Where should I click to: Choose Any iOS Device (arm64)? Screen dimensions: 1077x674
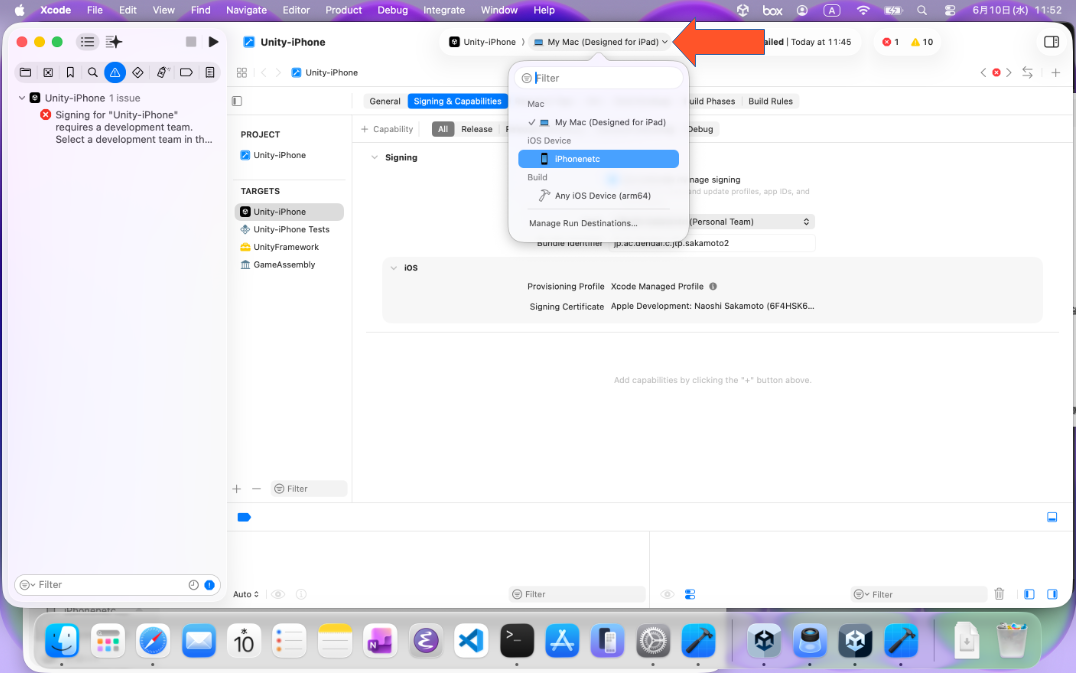tap(598, 196)
